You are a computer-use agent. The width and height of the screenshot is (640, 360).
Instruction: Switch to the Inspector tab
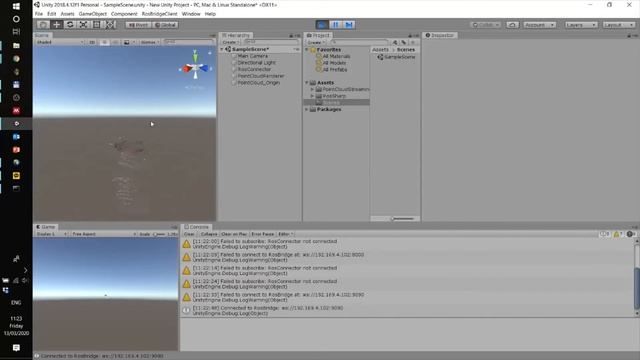[x=440, y=36]
